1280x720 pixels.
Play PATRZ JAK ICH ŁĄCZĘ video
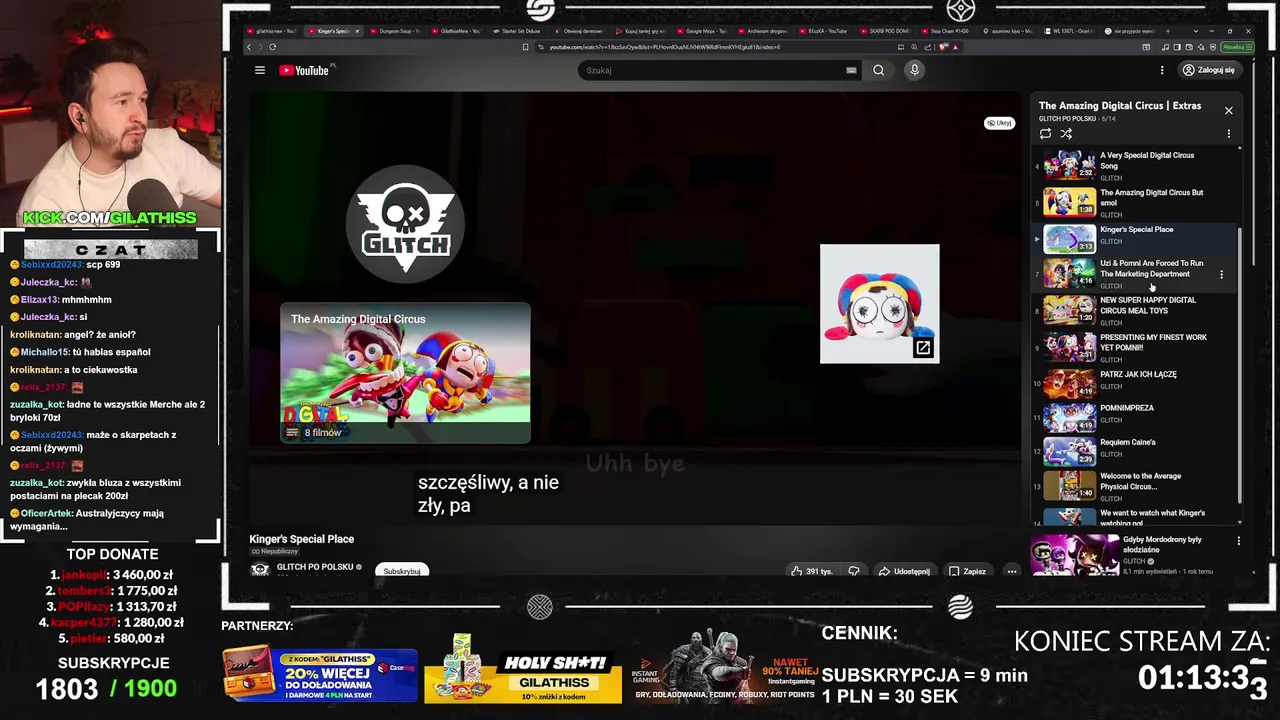[1135, 383]
